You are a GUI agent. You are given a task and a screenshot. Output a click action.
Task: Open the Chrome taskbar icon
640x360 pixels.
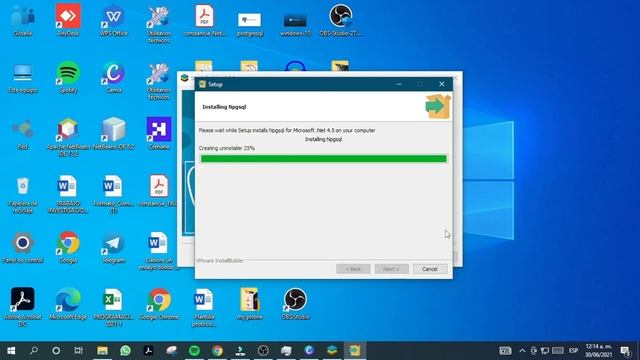coord(218,351)
